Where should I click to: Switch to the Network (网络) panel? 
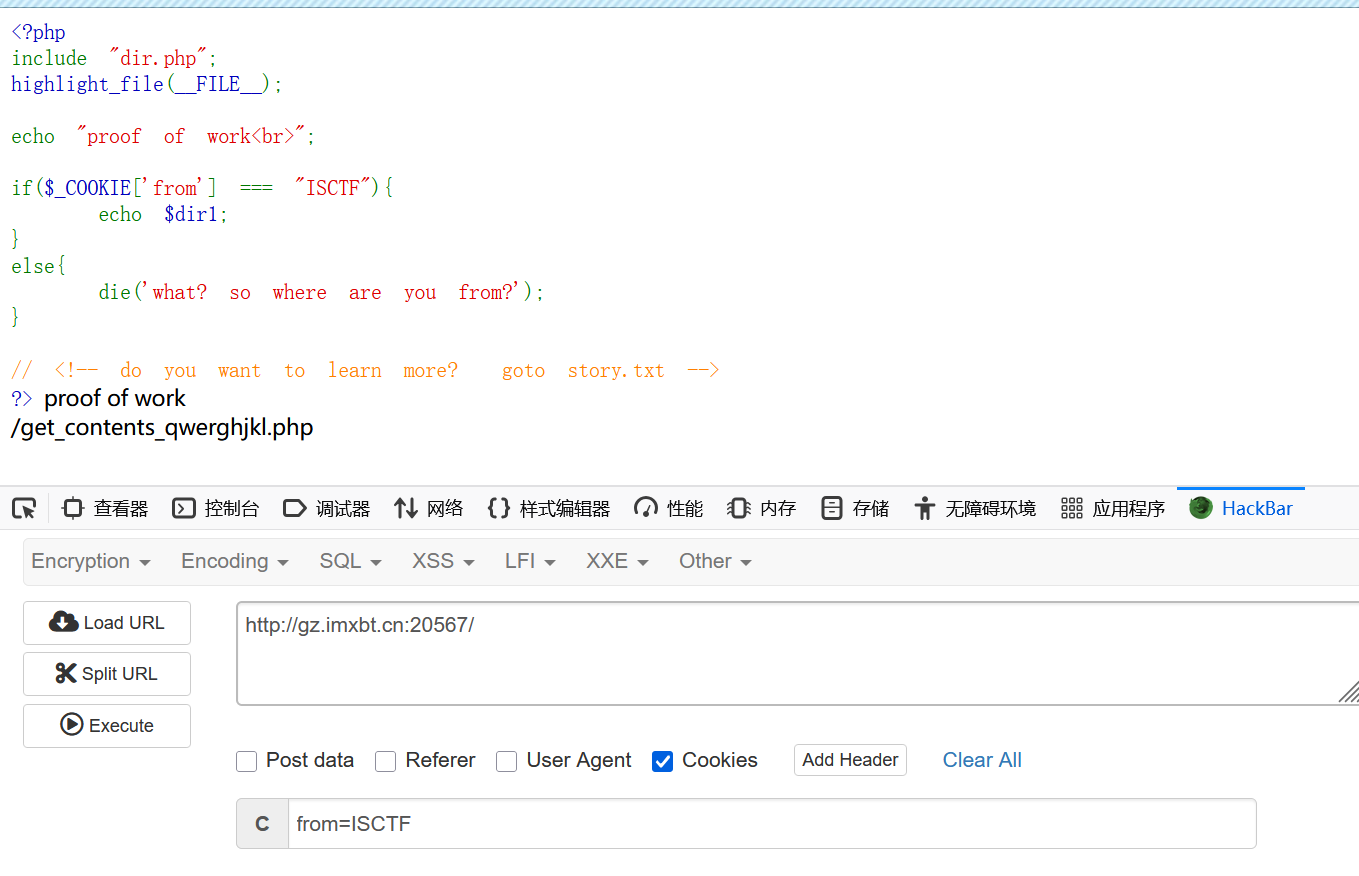coord(429,508)
